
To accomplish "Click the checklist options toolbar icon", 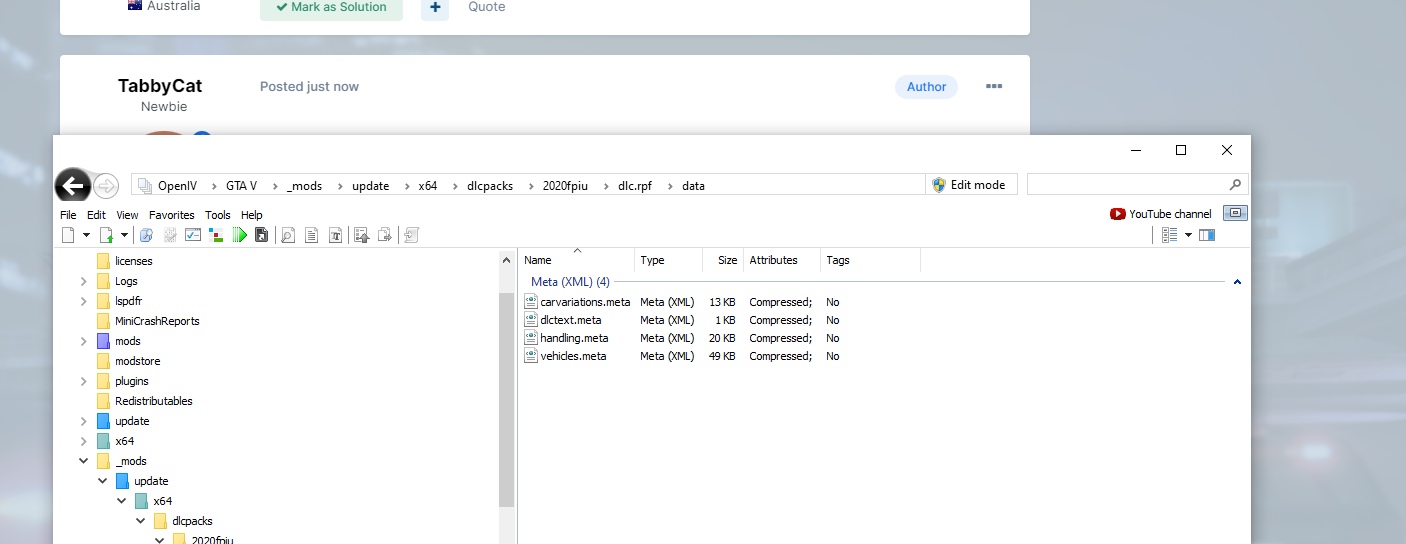I will tap(193, 235).
